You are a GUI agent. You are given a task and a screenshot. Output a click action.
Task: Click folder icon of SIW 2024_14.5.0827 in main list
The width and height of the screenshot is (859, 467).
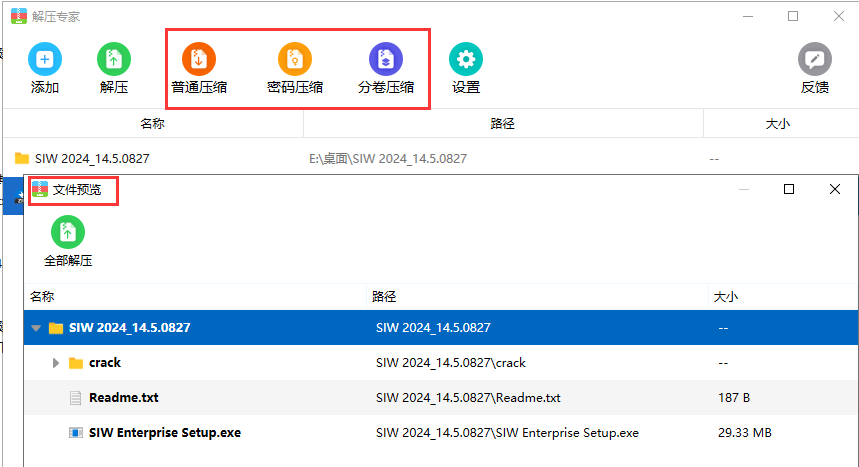pyautogui.click(x=22, y=158)
